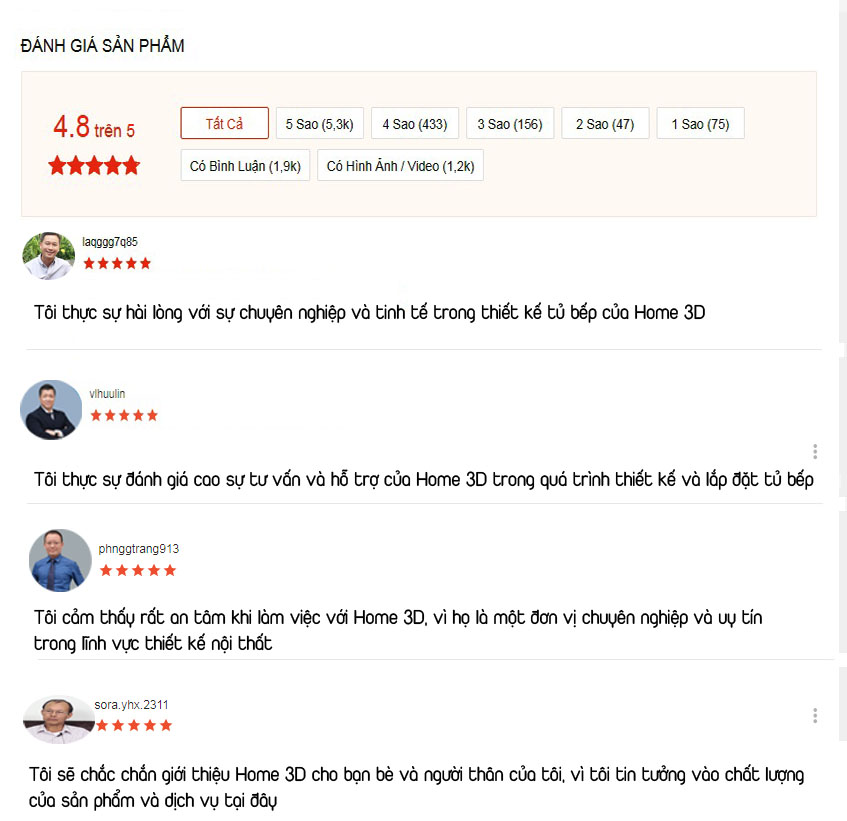Click the star rating under laqggg7q85
The width and height of the screenshot is (847, 821).
(117, 263)
